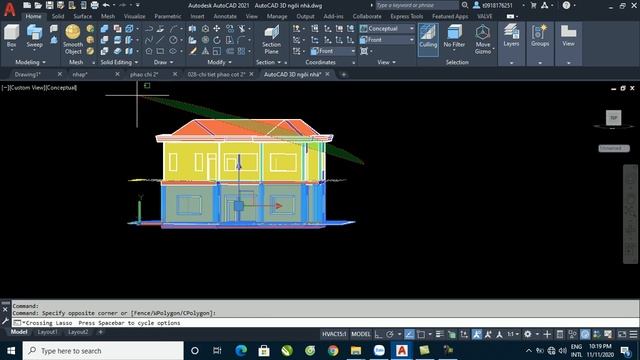Switch to the Surface ribbon tab

click(82, 16)
